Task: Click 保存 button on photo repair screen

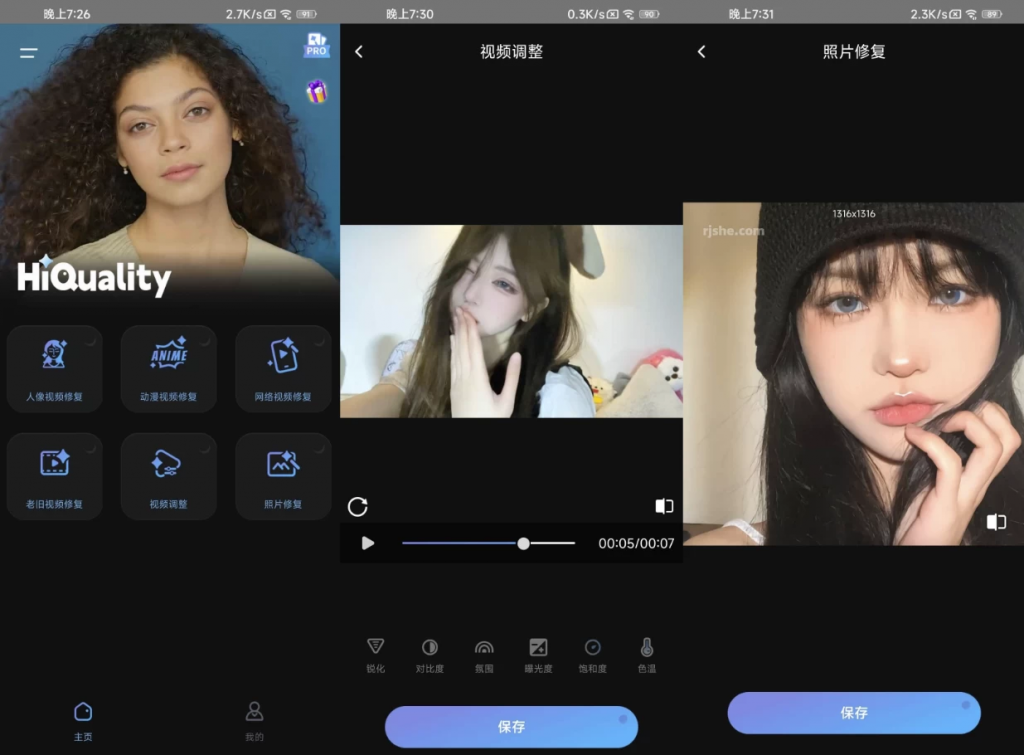Action: (853, 713)
